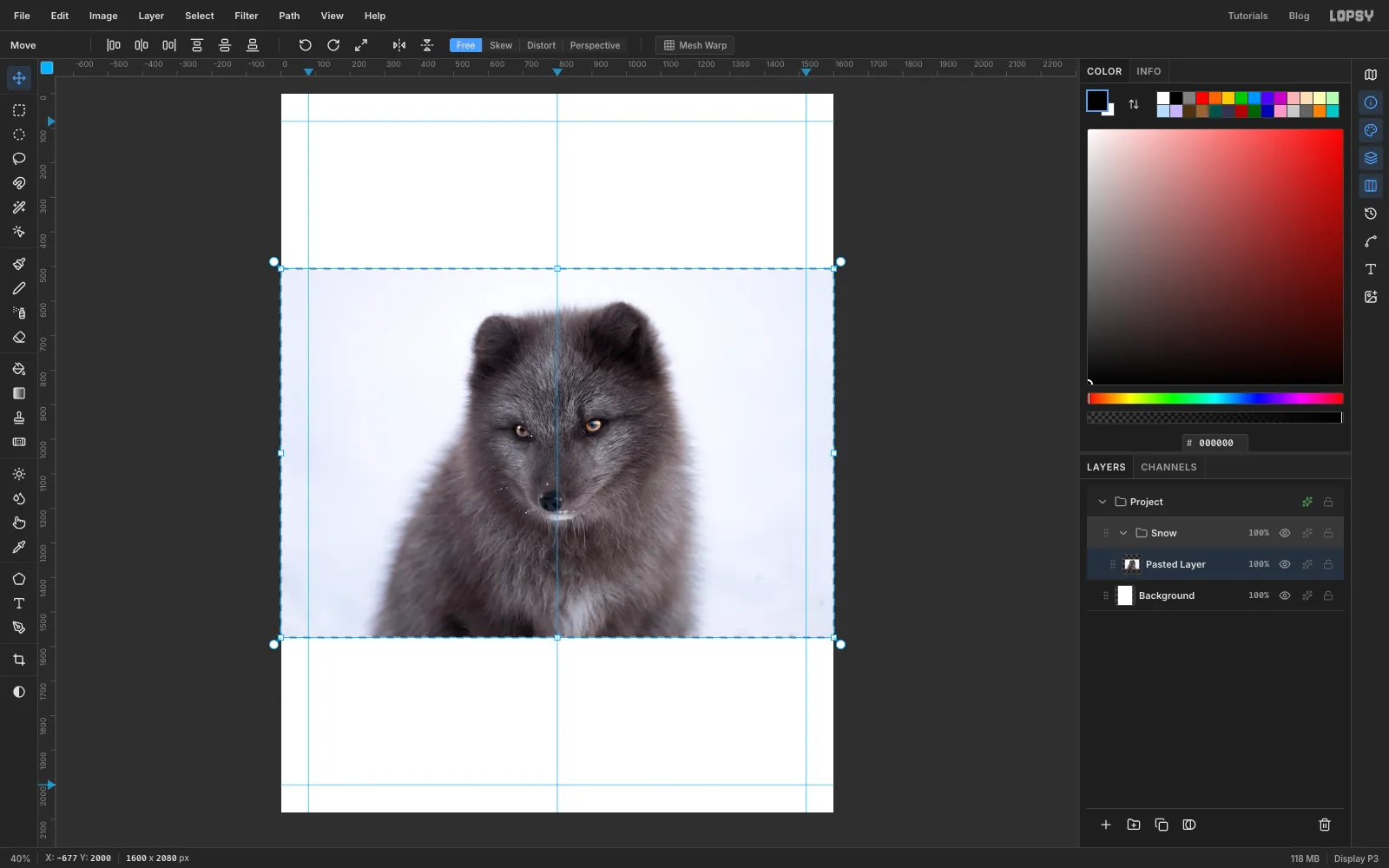The width and height of the screenshot is (1389, 868).
Task: Choose Perspective transform mode
Action: point(595,45)
